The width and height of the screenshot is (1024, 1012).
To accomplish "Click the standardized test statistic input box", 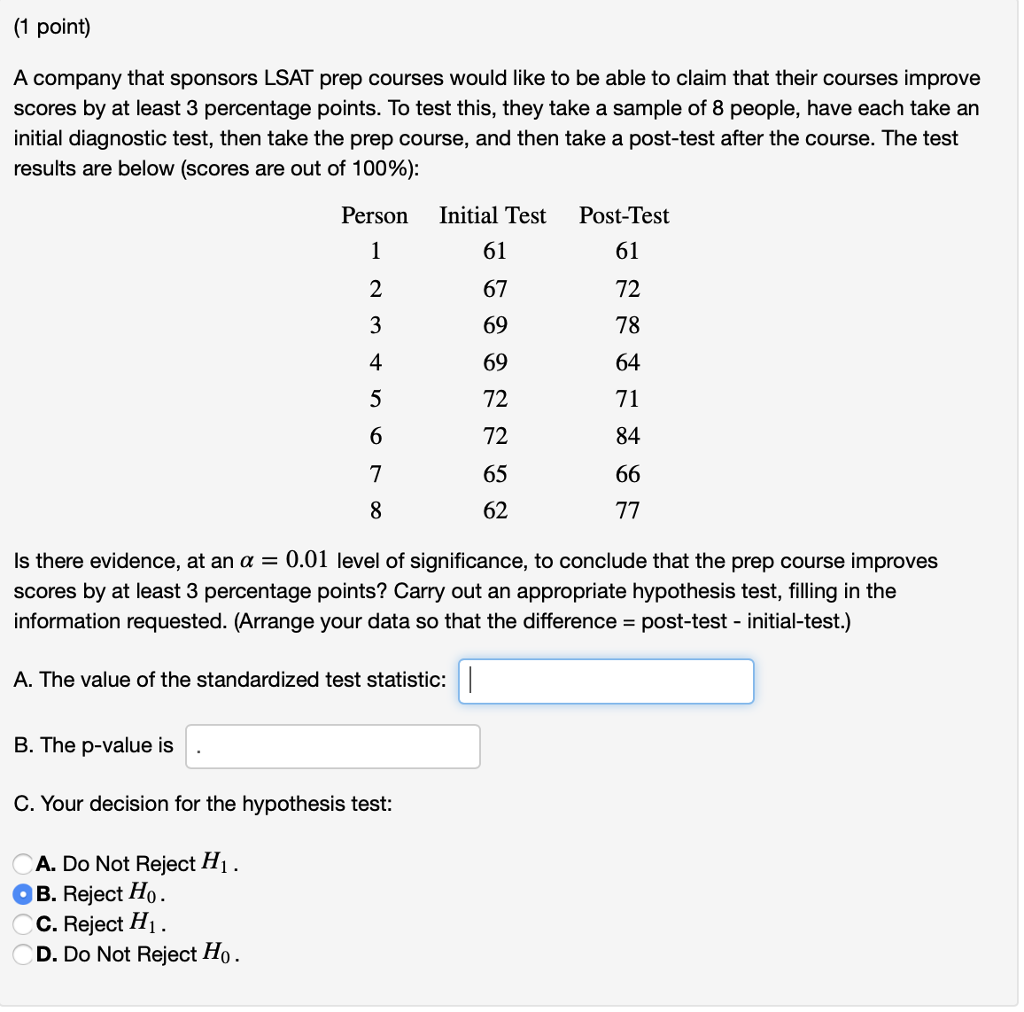I will (x=605, y=681).
